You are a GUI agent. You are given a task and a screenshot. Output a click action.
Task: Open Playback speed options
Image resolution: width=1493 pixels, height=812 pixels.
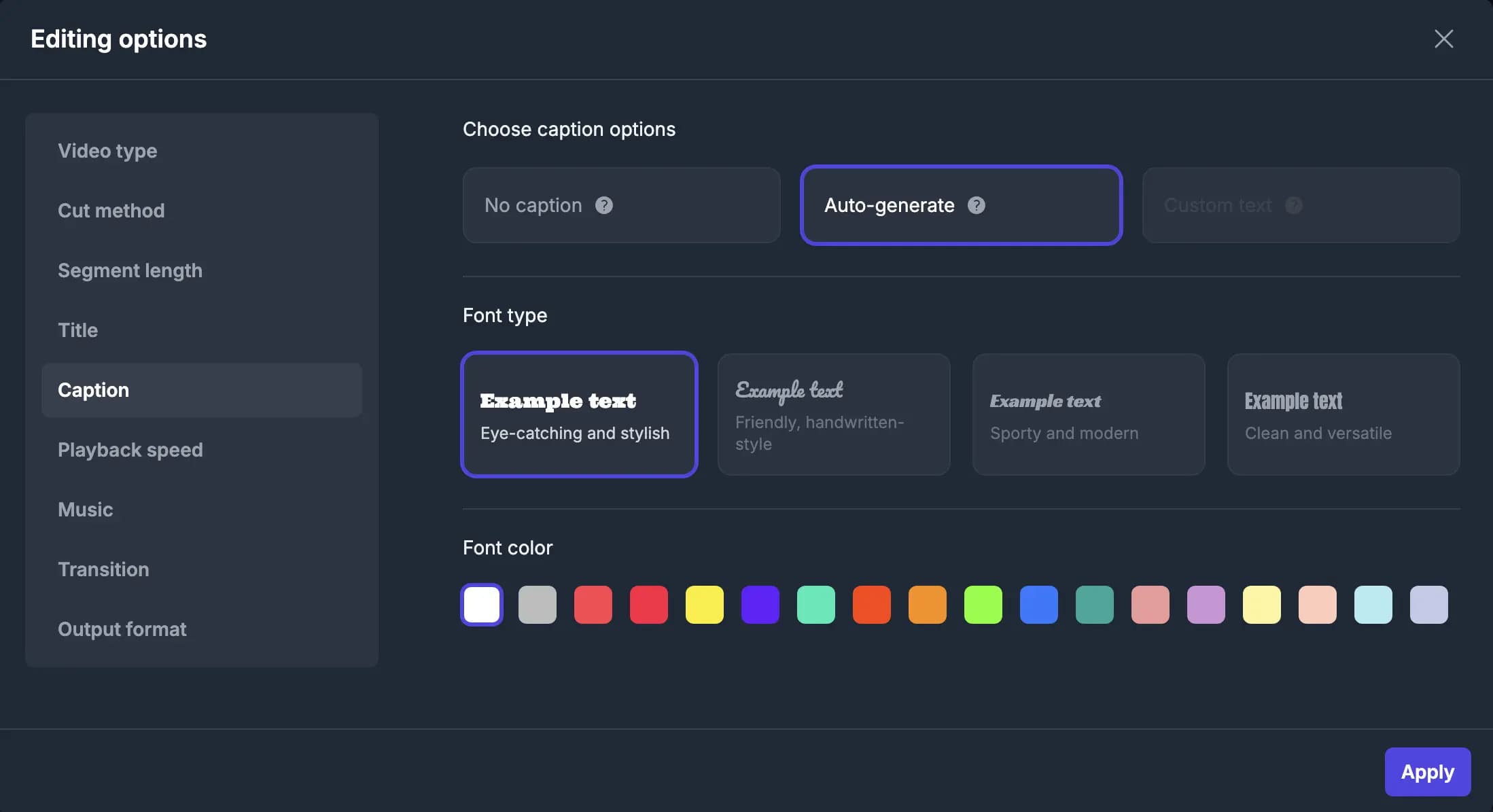(x=130, y=450)
